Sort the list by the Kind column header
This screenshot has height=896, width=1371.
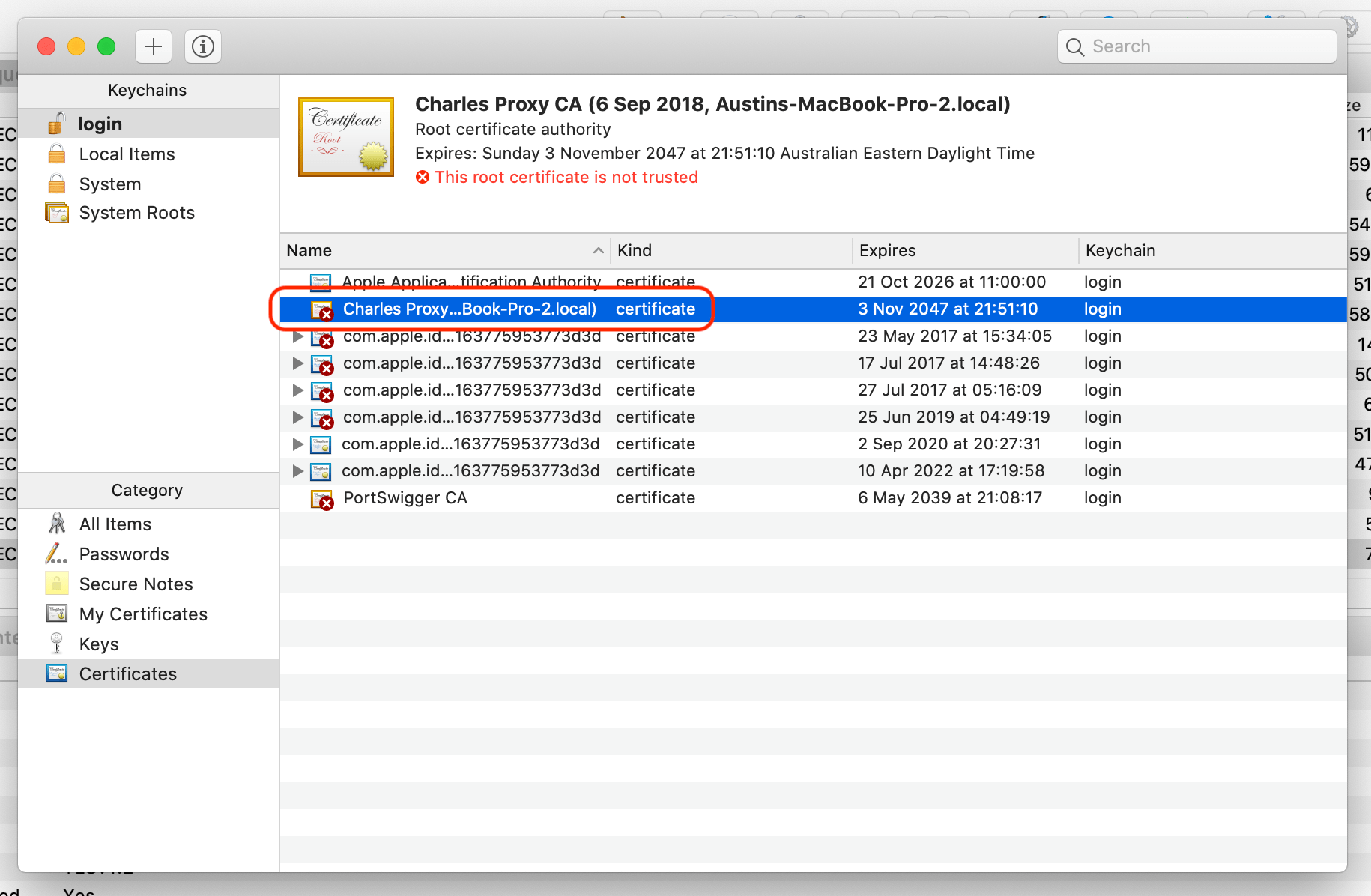coord(731,251)
